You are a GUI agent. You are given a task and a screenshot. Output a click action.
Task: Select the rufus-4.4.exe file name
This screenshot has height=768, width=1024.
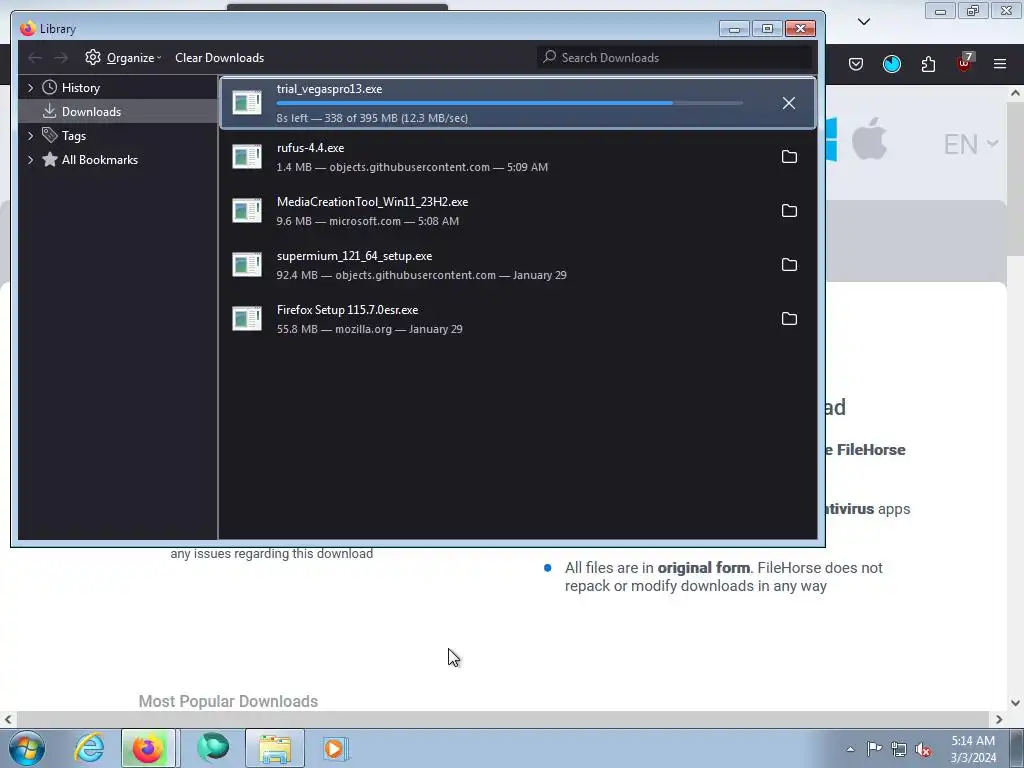[x=310, y=148]
